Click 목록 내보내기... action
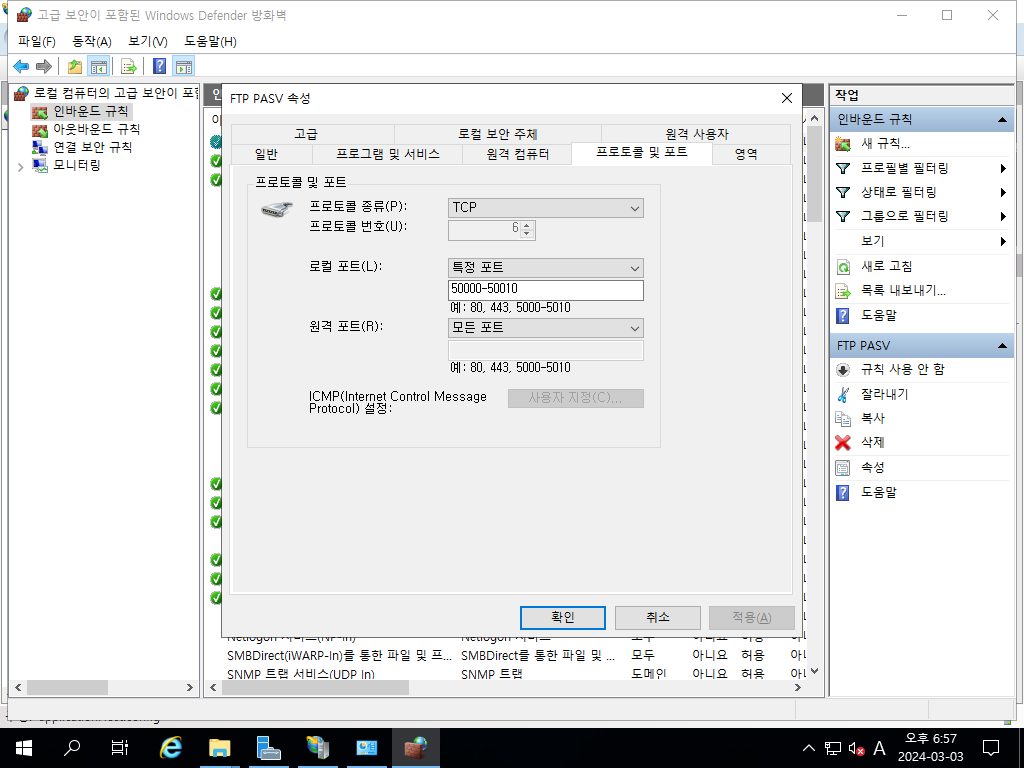The height and width of the screenshot is (768, 1024). point(903,291)
